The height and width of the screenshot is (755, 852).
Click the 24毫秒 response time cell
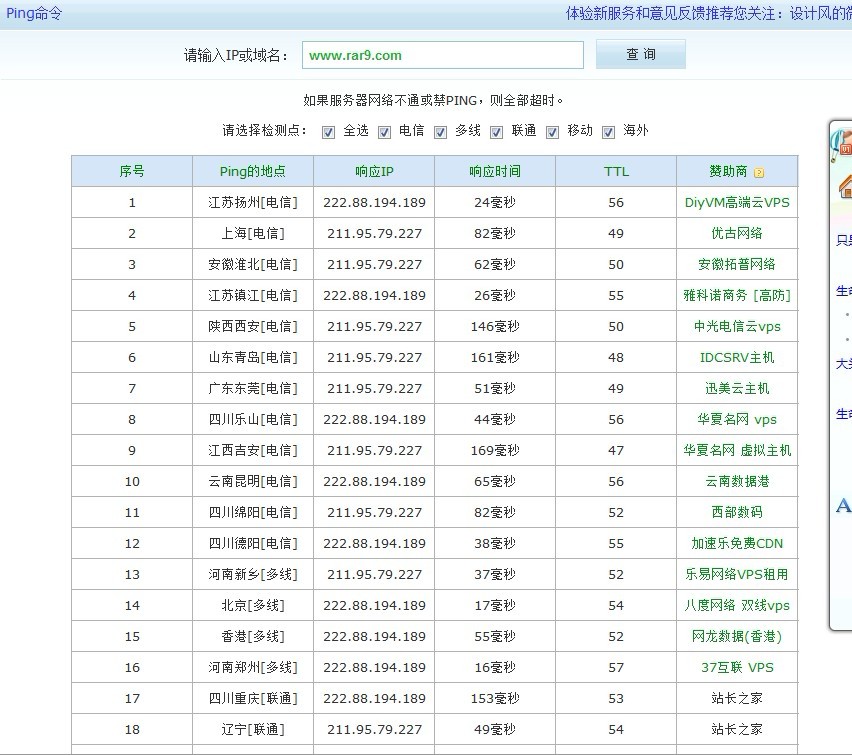coord(495,203)
